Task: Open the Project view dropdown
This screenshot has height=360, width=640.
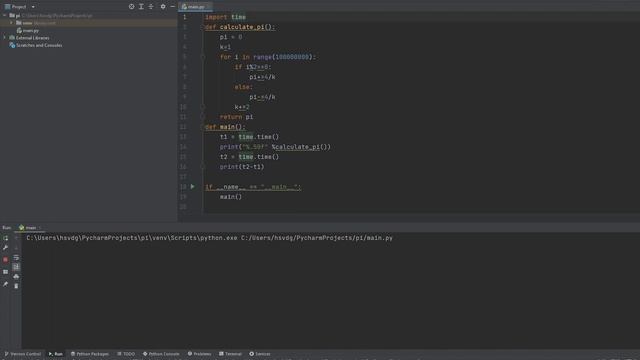Action: (x=33, y=7)
